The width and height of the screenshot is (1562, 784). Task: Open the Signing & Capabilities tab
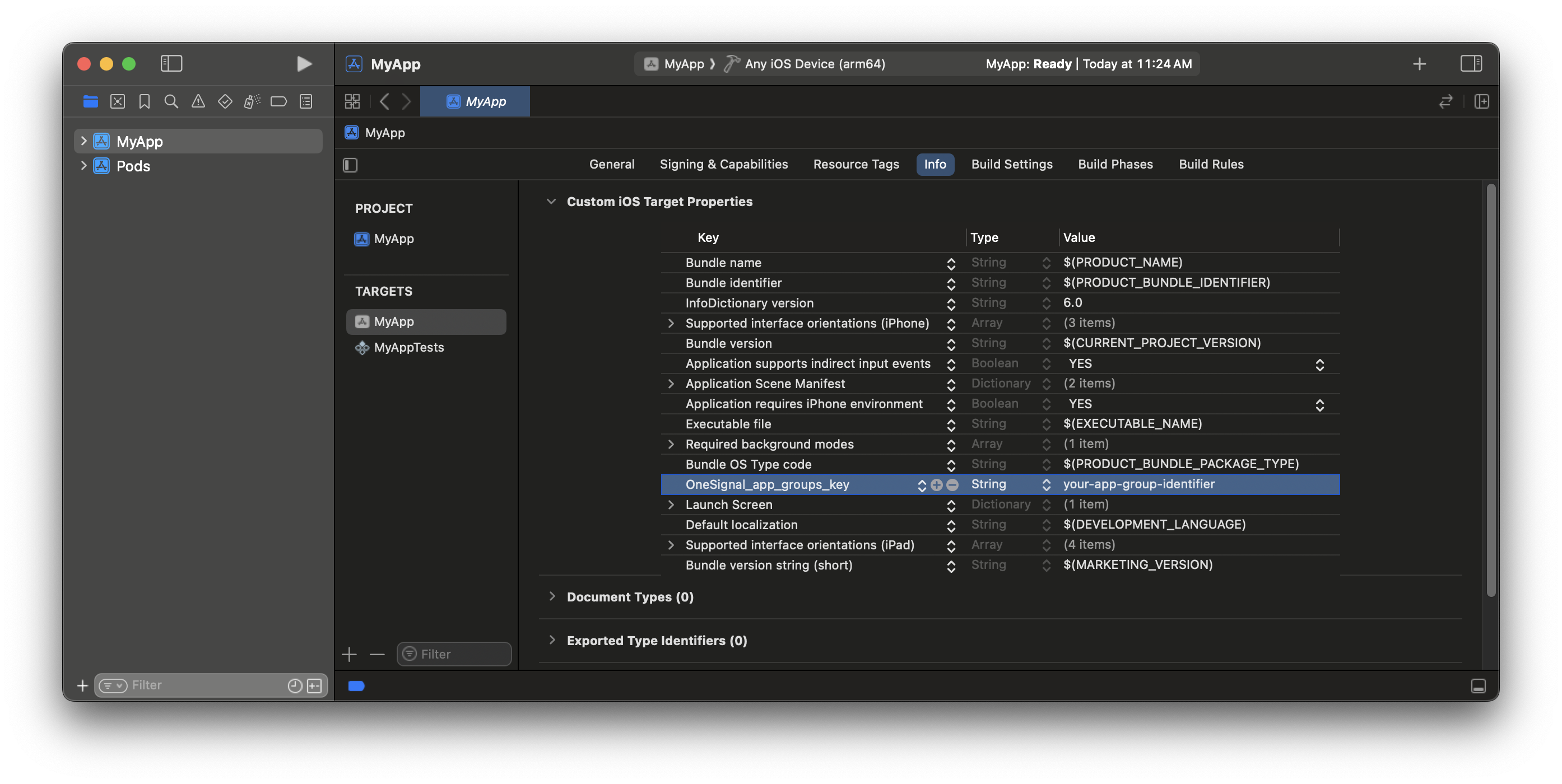click(x=723, y=164)
